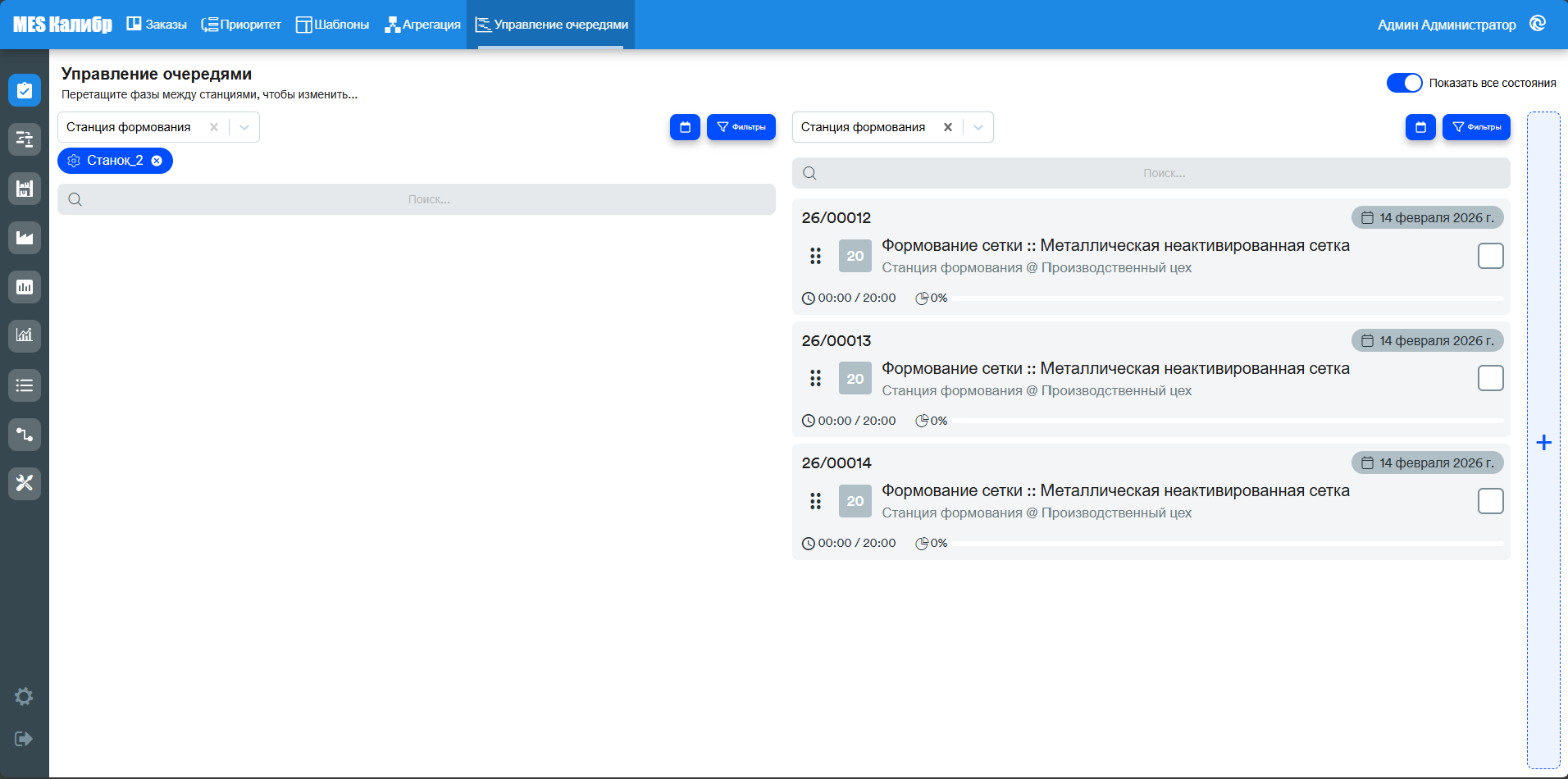Screen dimensions: 1568x779
Task: Toggle Показать все состояния switch
Action: pos(1404,83)
